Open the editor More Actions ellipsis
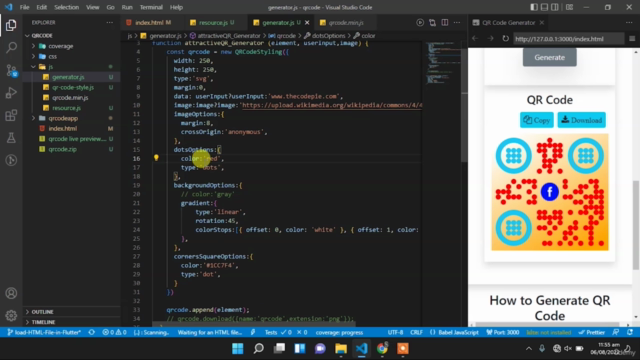The width and height of the screenshot is (640, 360). tap(457, 22)
